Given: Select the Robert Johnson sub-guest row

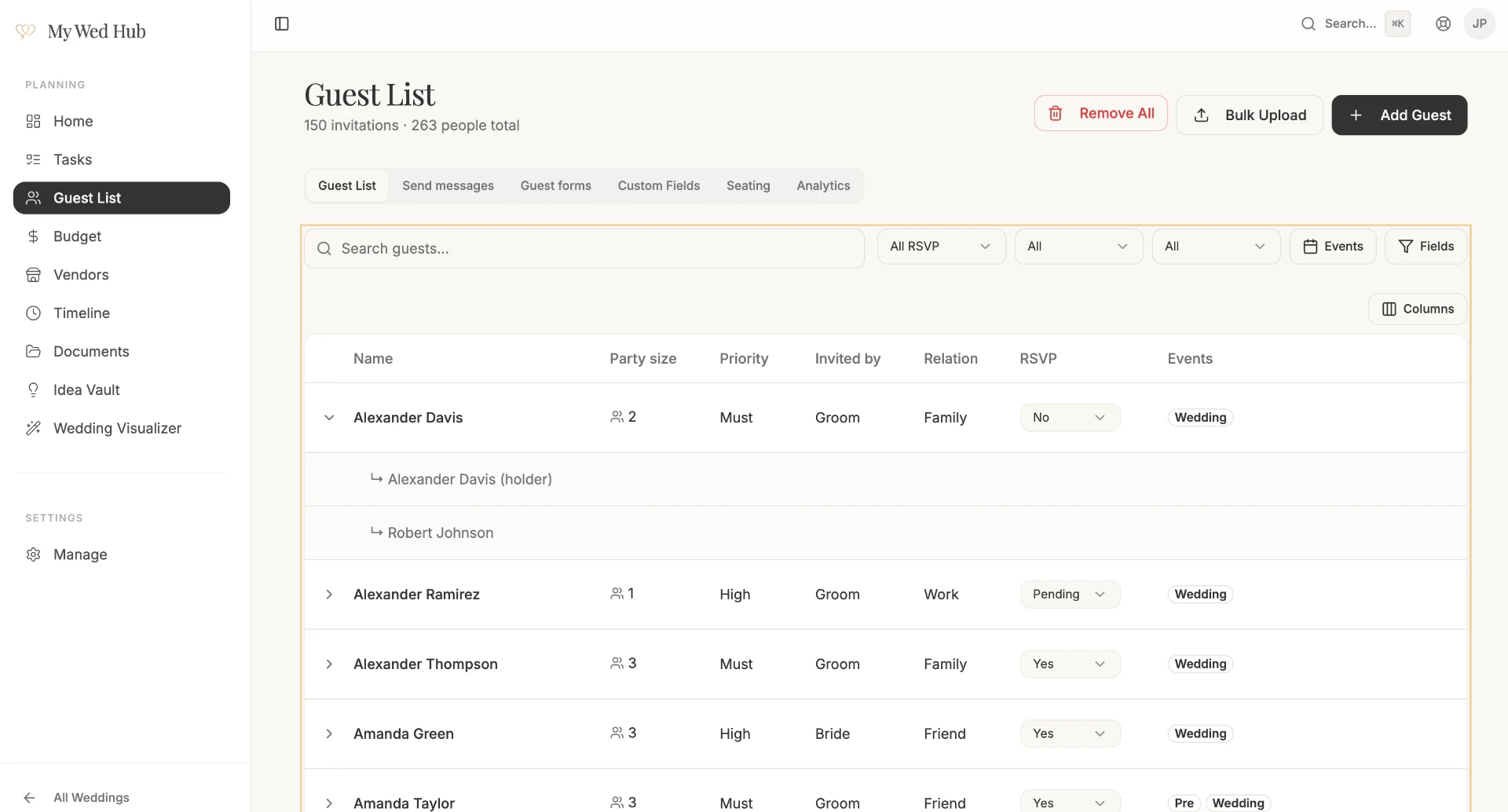Looking at the screenshot, I should coord(885,533).
